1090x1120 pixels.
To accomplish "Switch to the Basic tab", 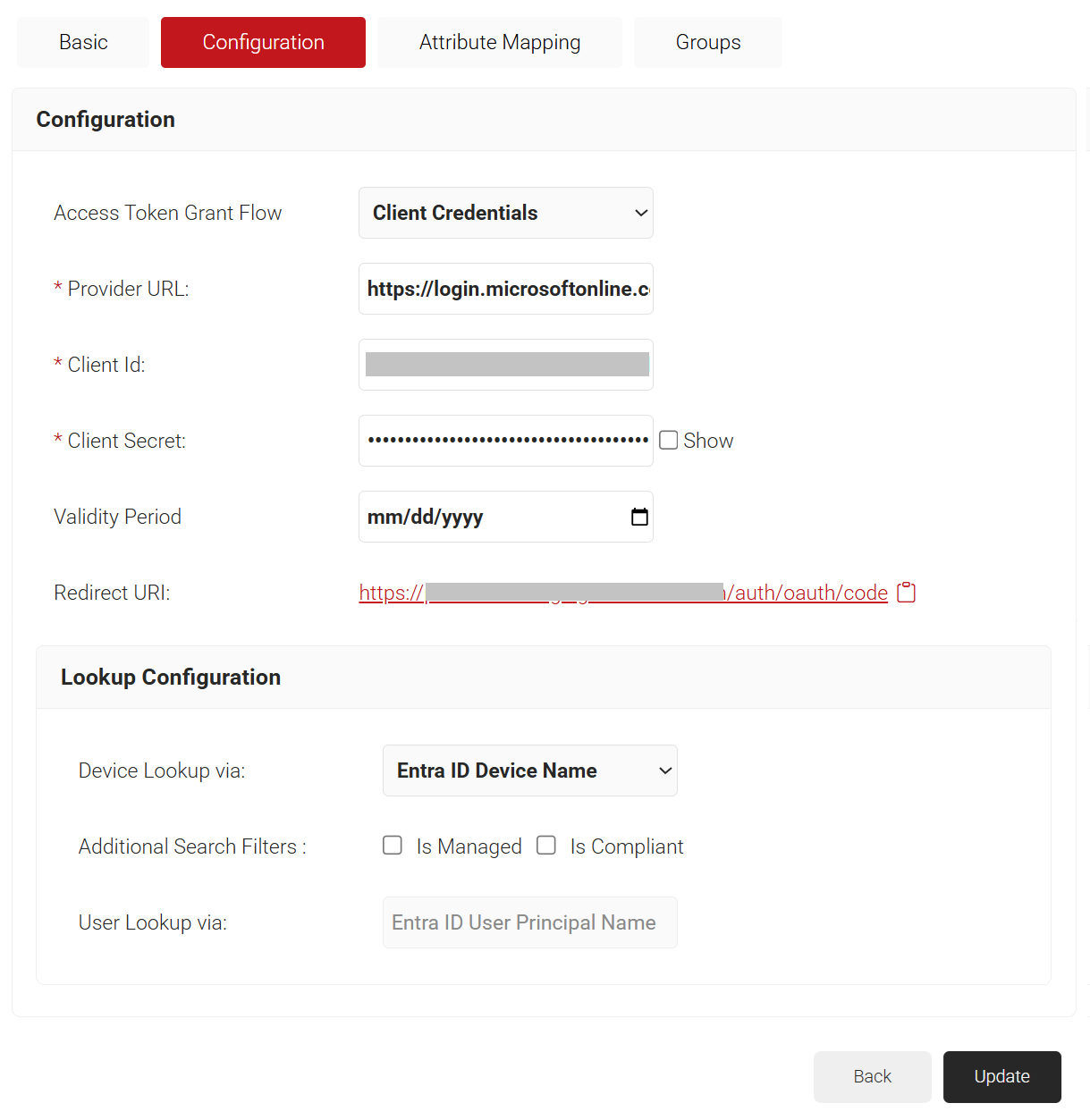I will tap(83, 42).
